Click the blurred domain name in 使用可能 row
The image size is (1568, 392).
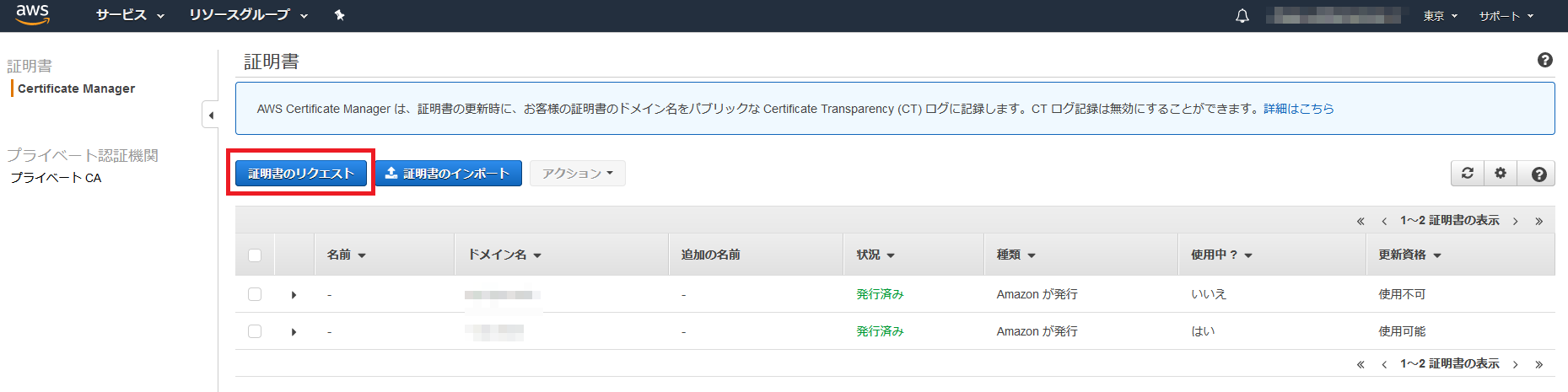pos(494,332)
